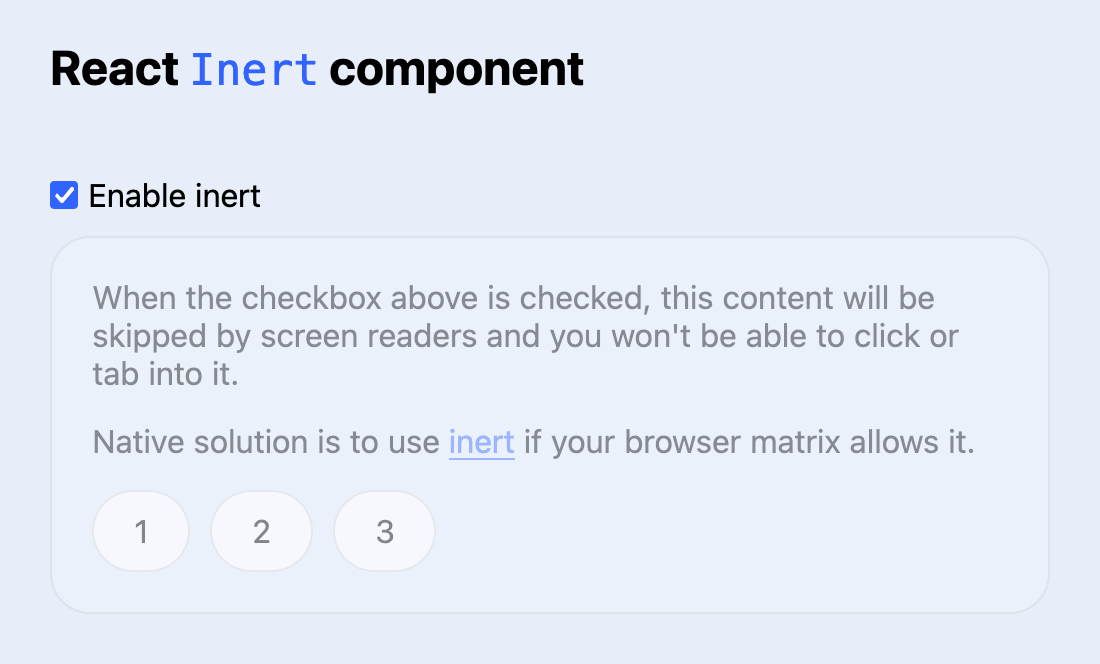Click the rightmost circular button labeled 3
Viewport: 1100px width, 664px height.
pyautogui.click(x=384, y=531)
